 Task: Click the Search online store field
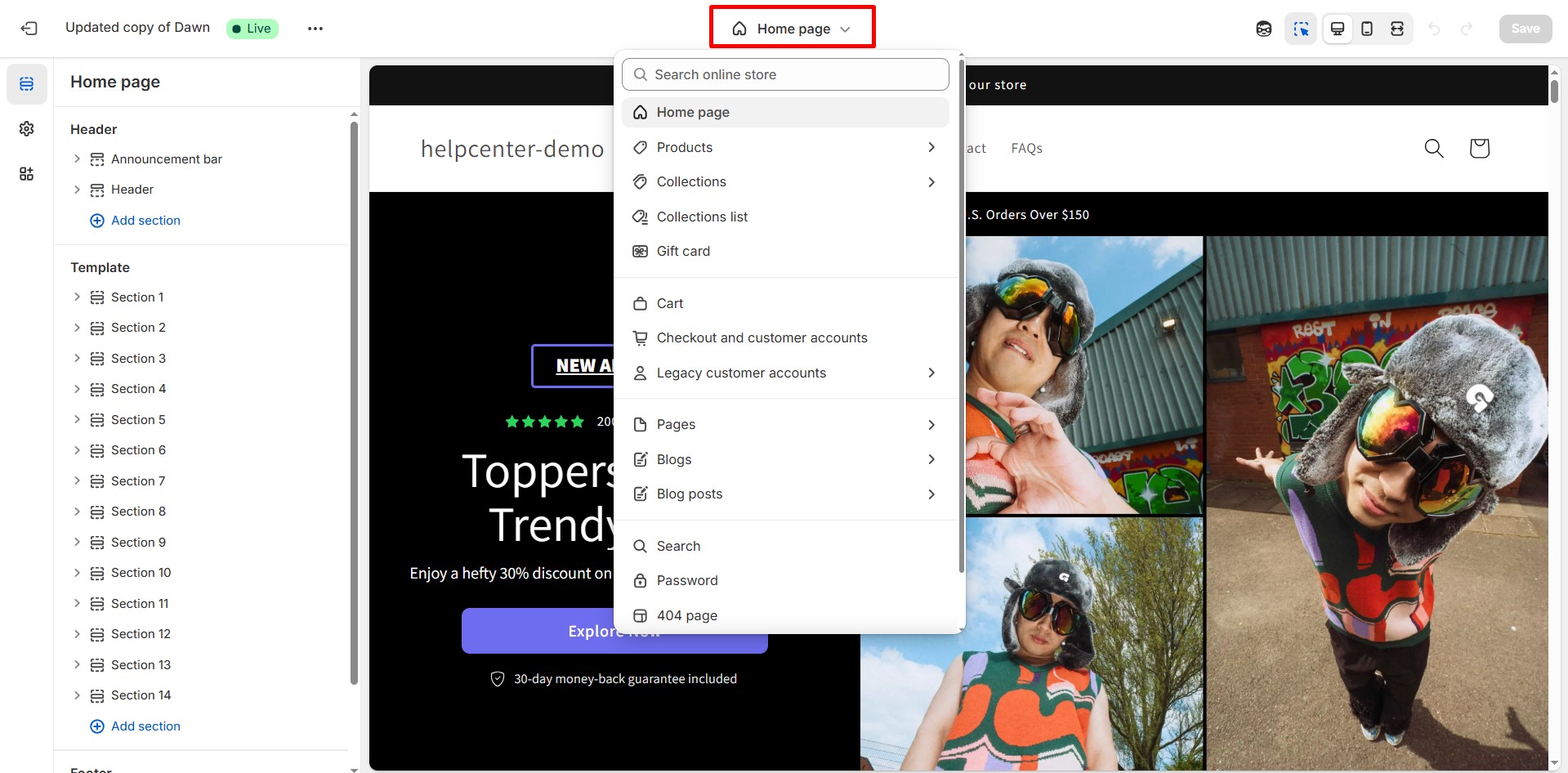784,74
